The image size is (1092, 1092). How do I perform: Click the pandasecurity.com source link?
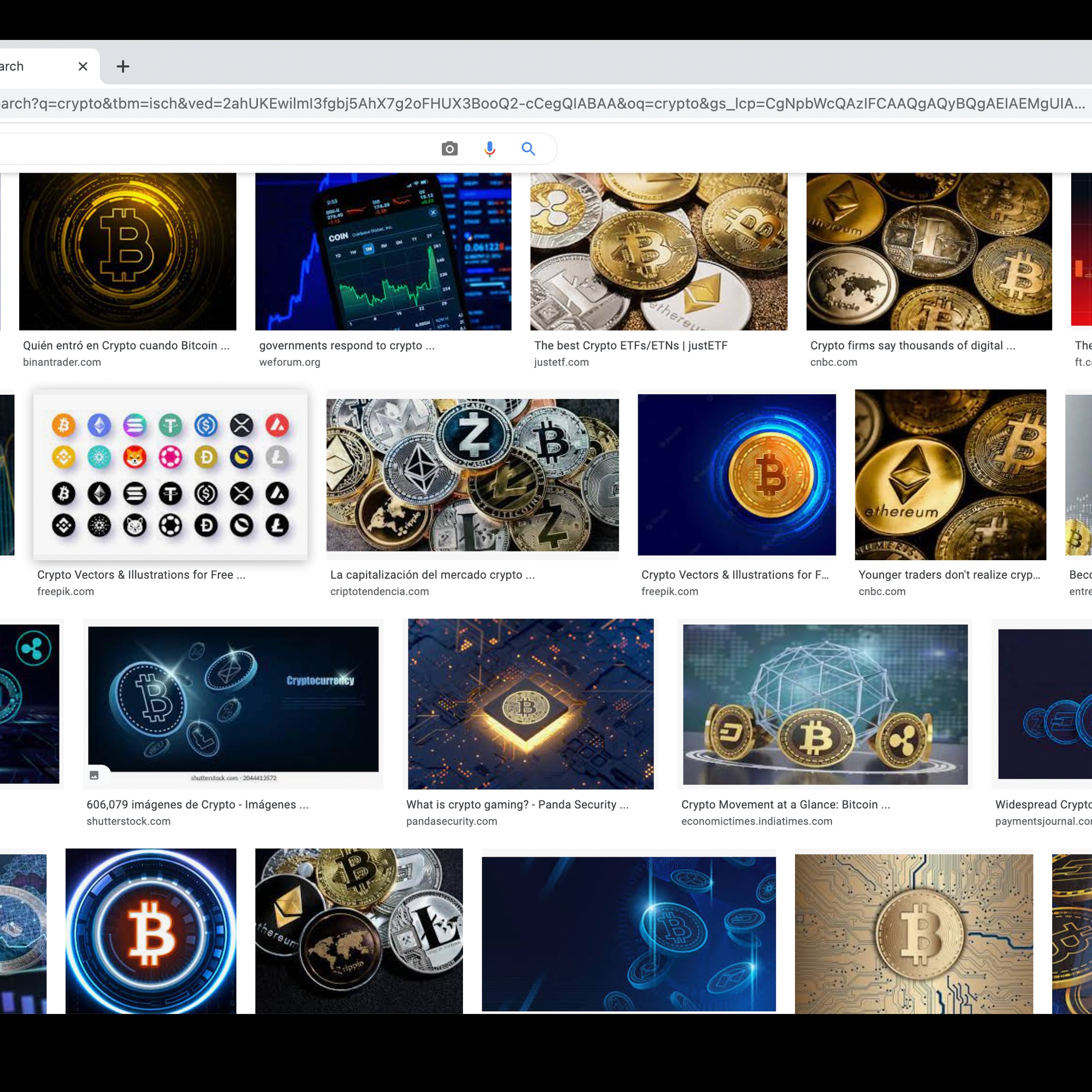452,821
